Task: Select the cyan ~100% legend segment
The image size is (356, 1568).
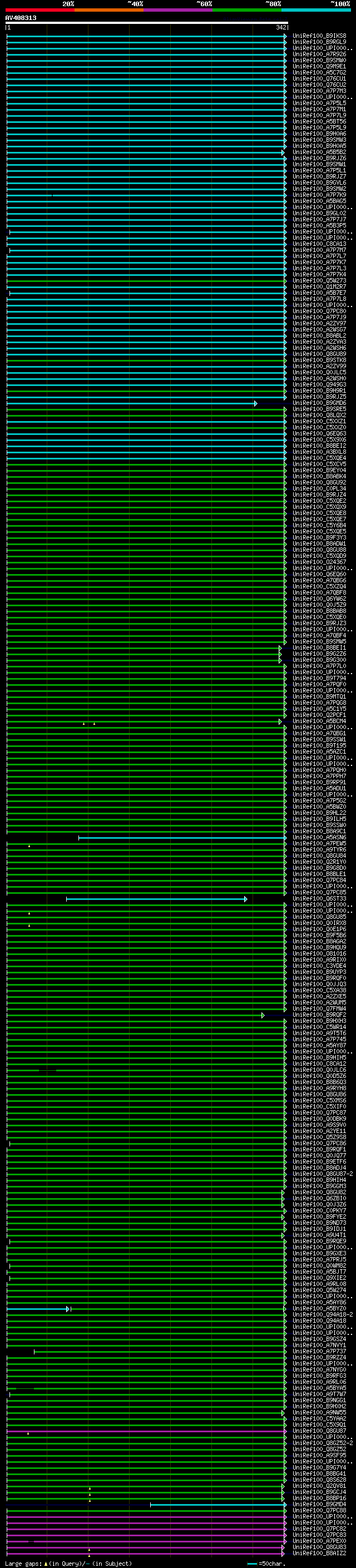Action: point(316,11)
